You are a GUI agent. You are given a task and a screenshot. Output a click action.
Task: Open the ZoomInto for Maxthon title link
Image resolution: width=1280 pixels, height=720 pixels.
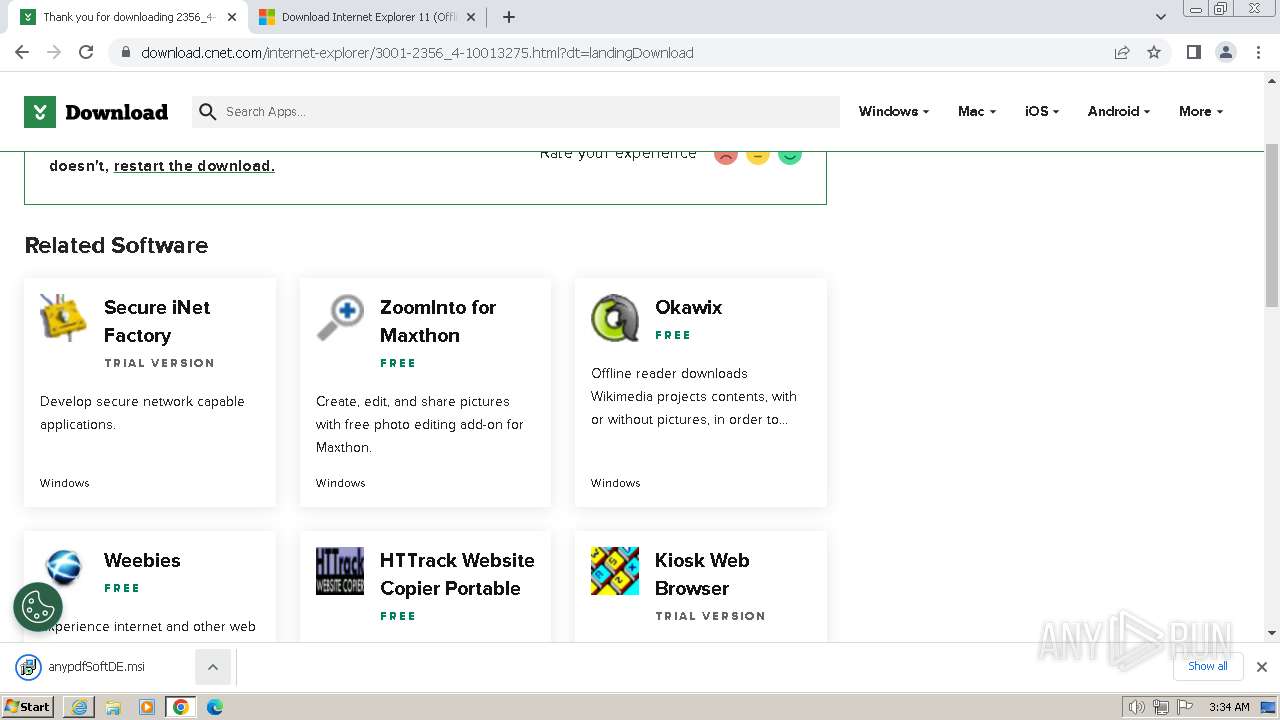438,321
